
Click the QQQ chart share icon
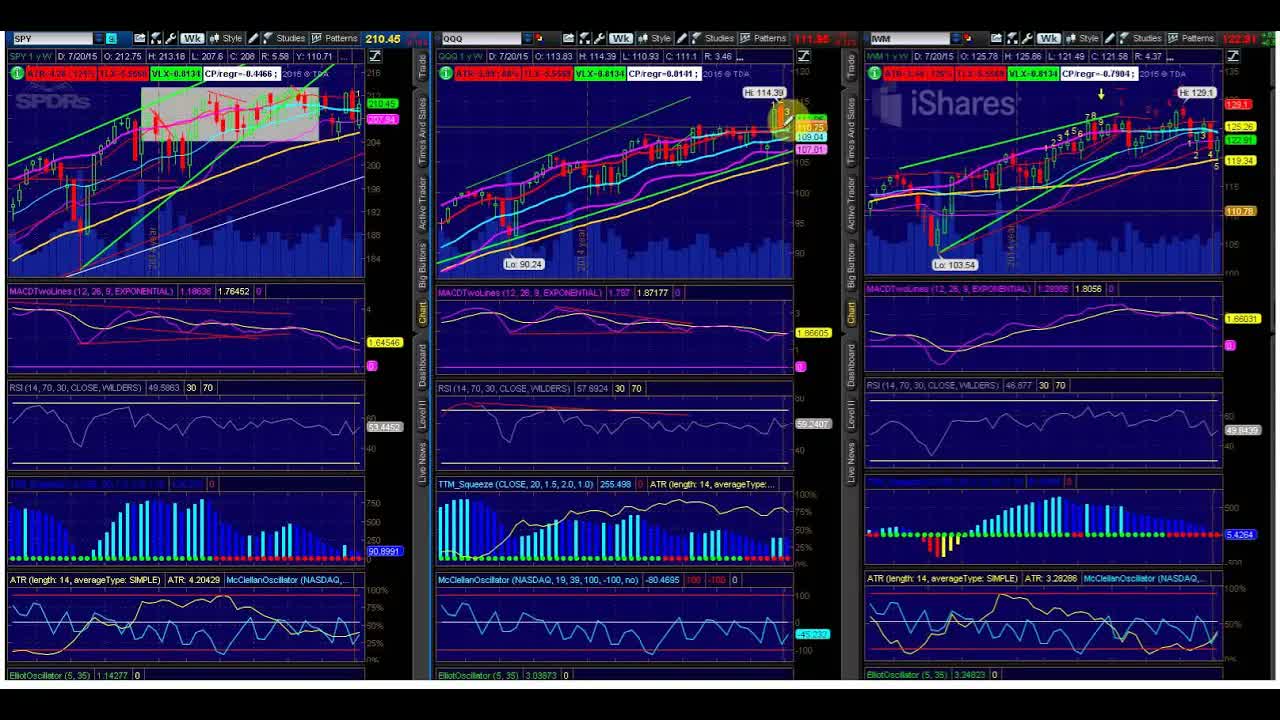(568, 38)
